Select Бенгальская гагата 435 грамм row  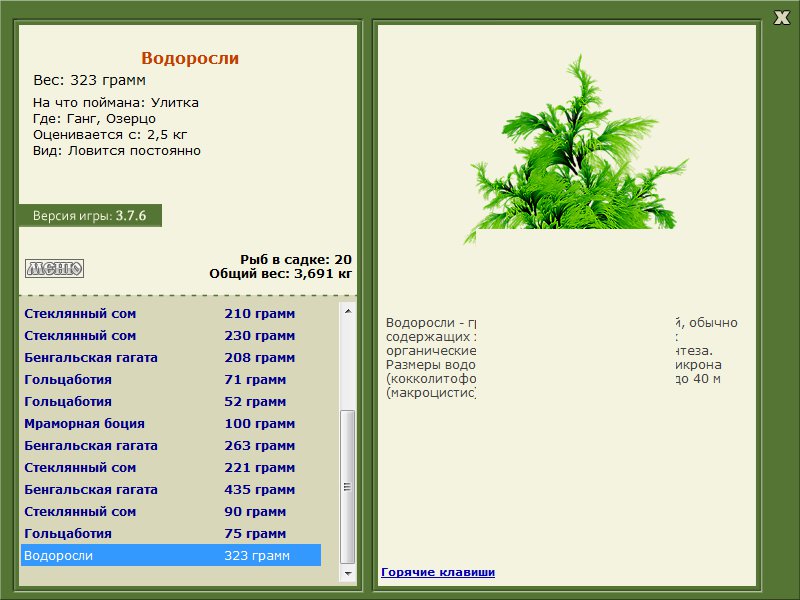(171, 489)
